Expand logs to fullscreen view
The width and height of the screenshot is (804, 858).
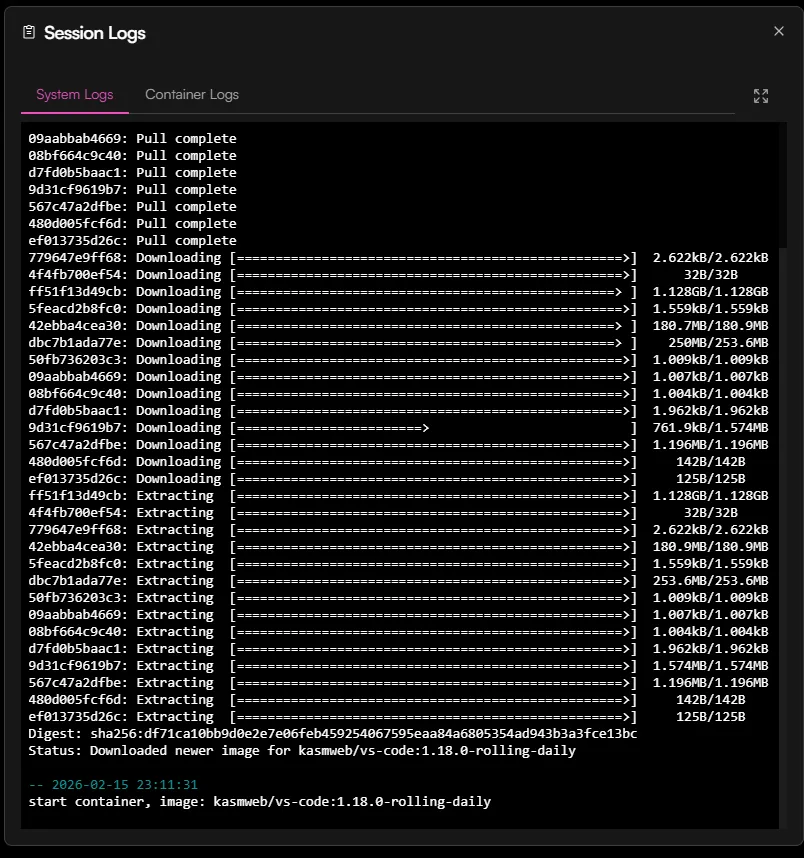(761, 96)
